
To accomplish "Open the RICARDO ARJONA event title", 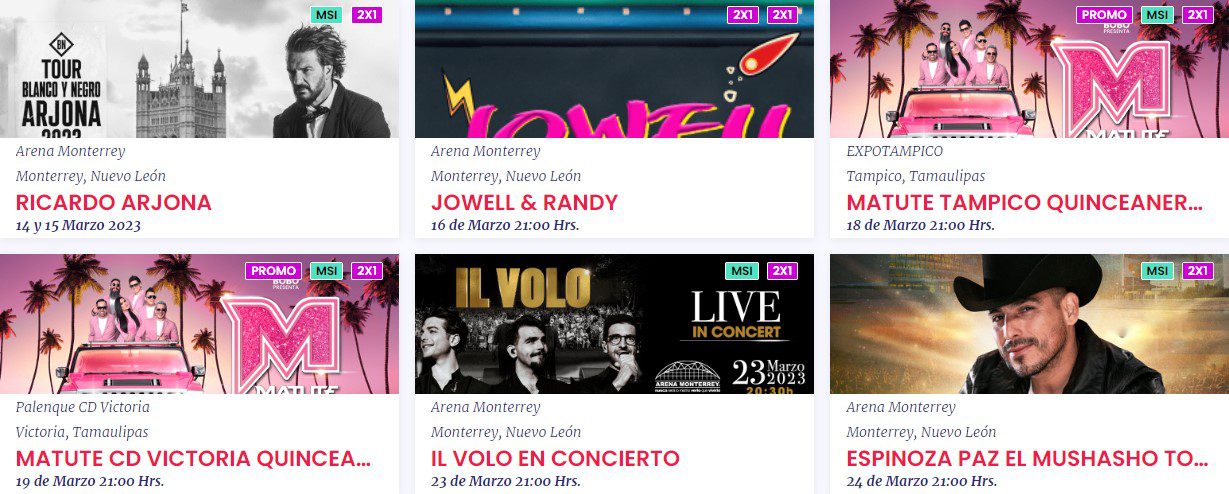I will point(114,203).
